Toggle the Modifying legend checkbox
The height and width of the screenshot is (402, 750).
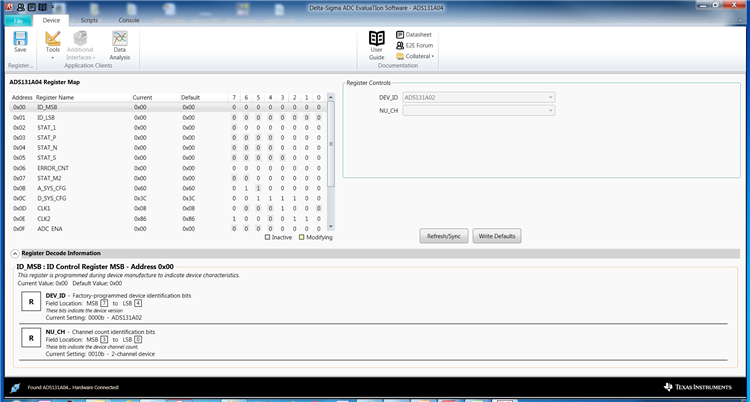click(301, 237)
